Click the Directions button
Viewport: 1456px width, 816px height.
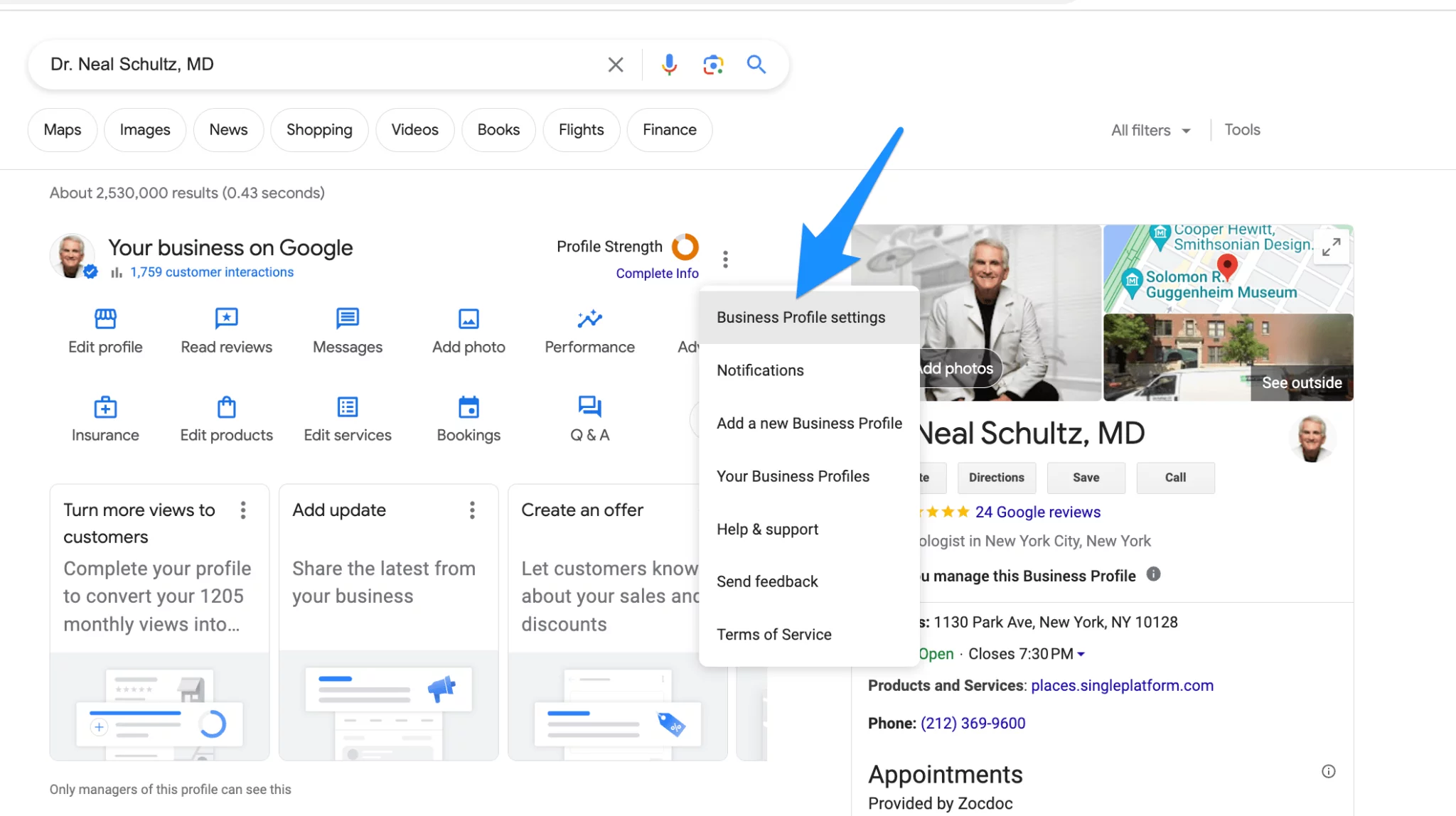point(996,478)
